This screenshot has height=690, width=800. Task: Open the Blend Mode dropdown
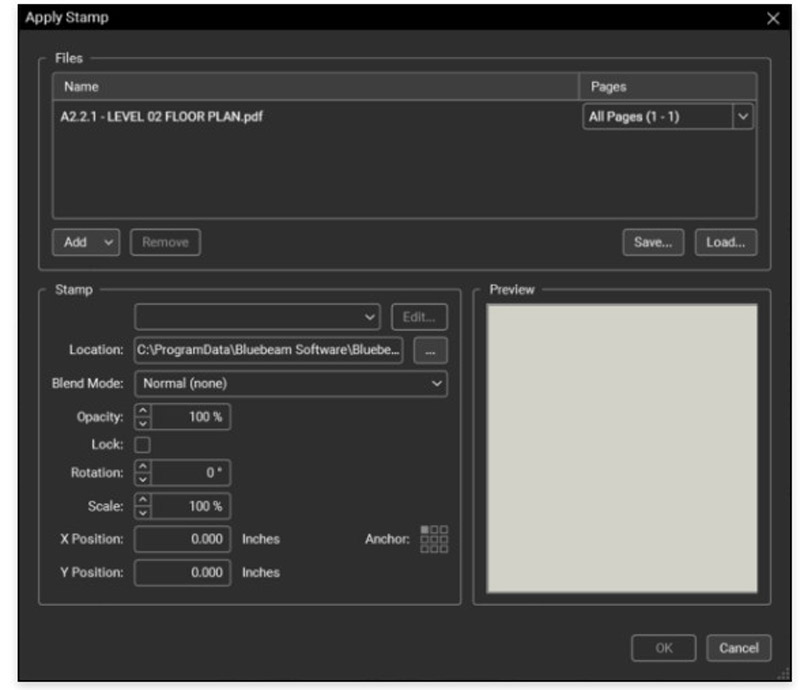point(291,384)
